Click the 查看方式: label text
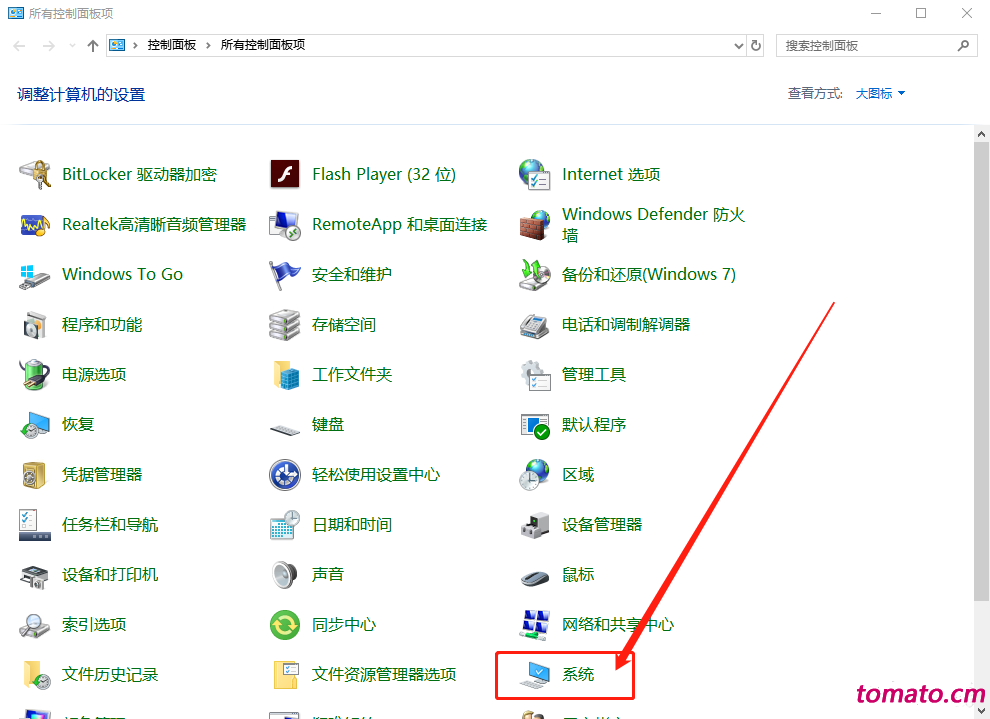This screenshot has width=990, height=719. (815, 93)
